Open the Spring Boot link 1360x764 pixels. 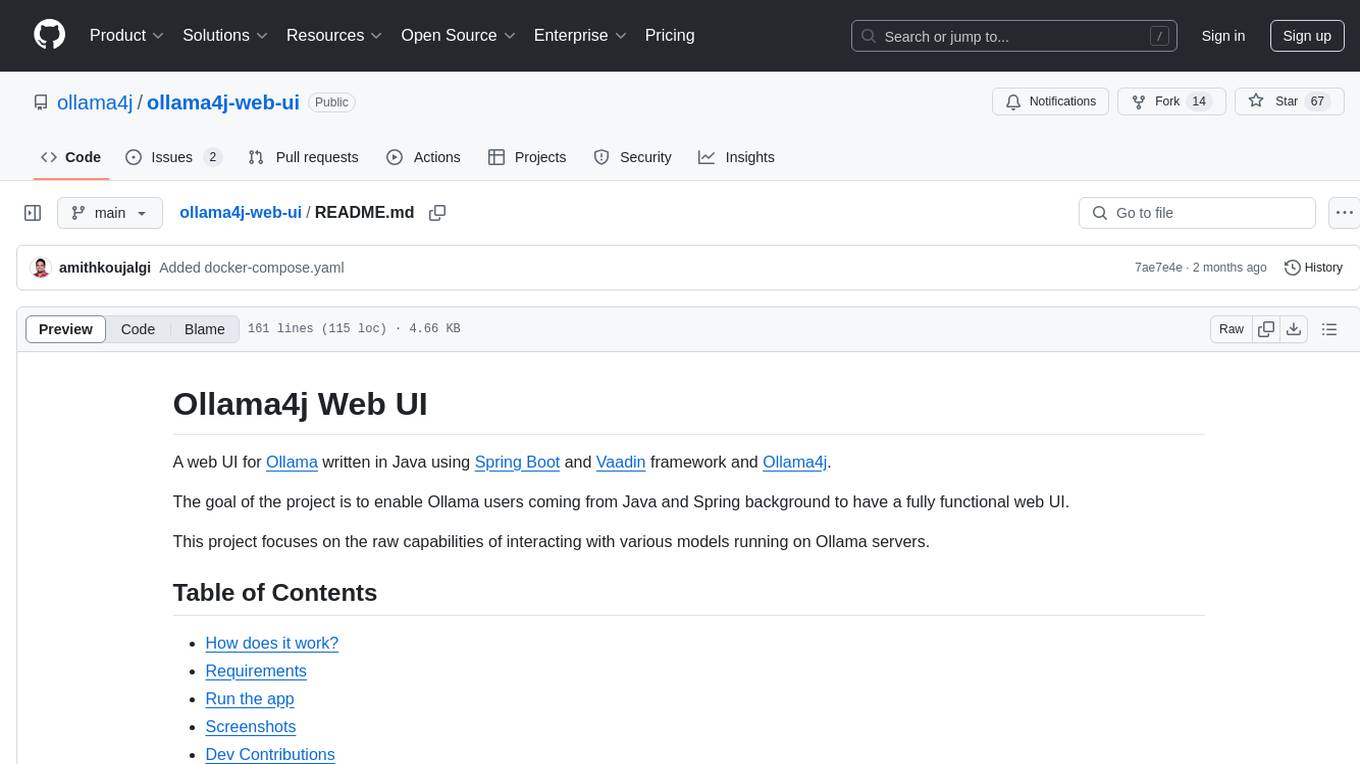coord(517,462)
